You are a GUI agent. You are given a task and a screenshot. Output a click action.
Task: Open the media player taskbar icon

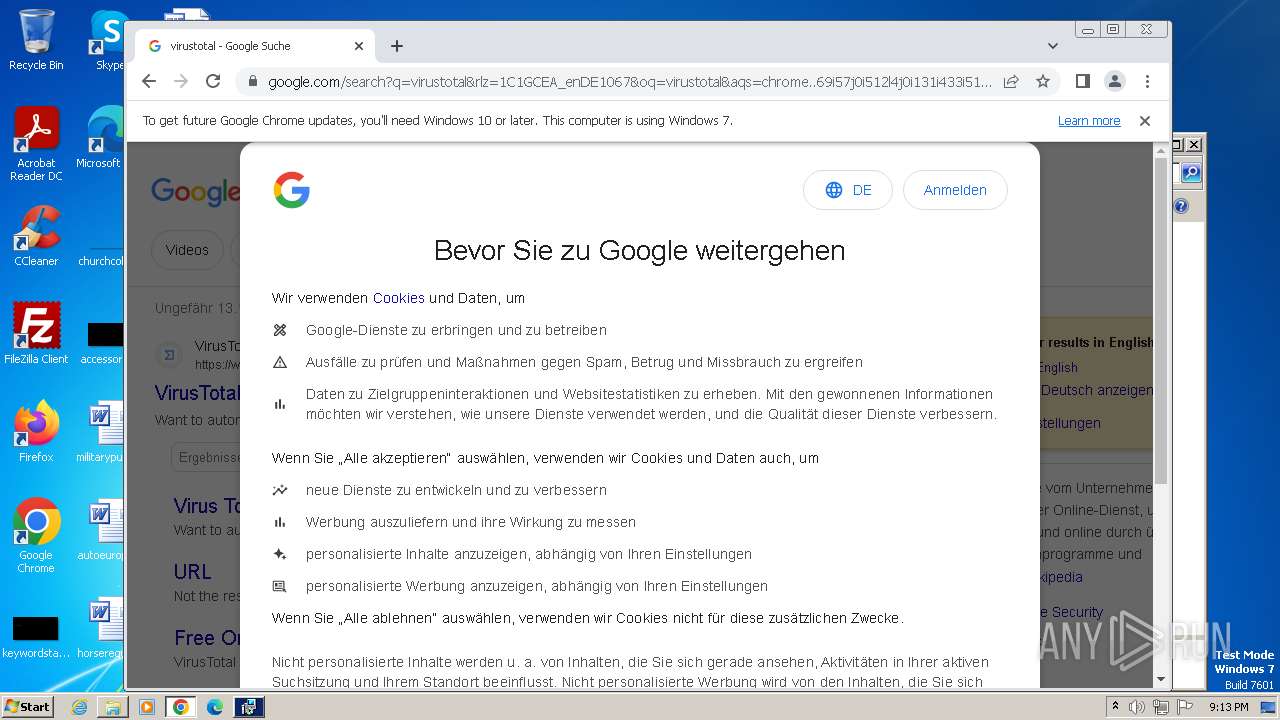(x=147, y=707)
